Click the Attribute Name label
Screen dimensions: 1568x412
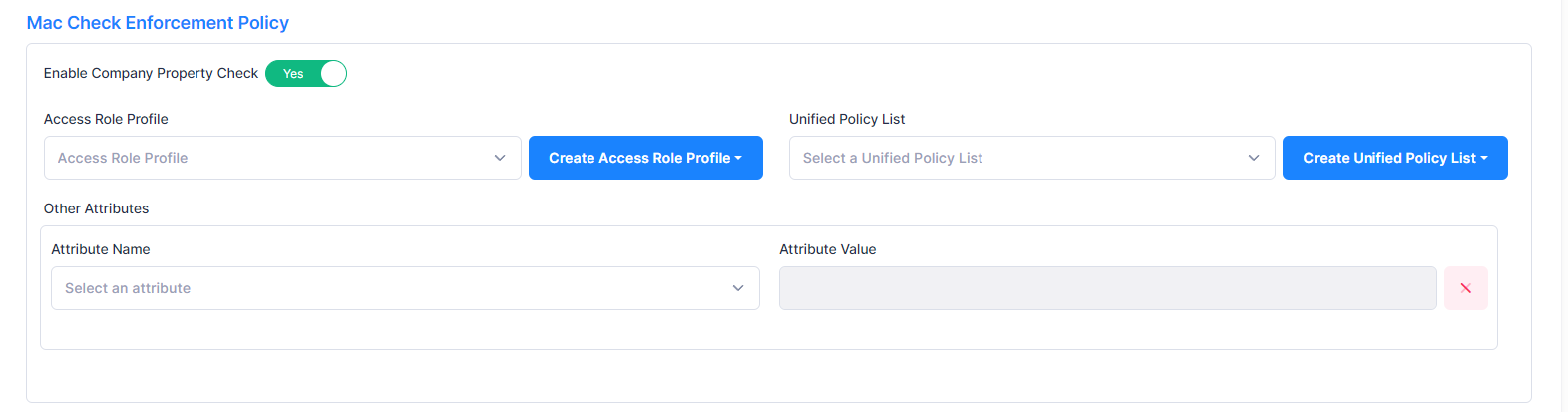coord(101,249)
